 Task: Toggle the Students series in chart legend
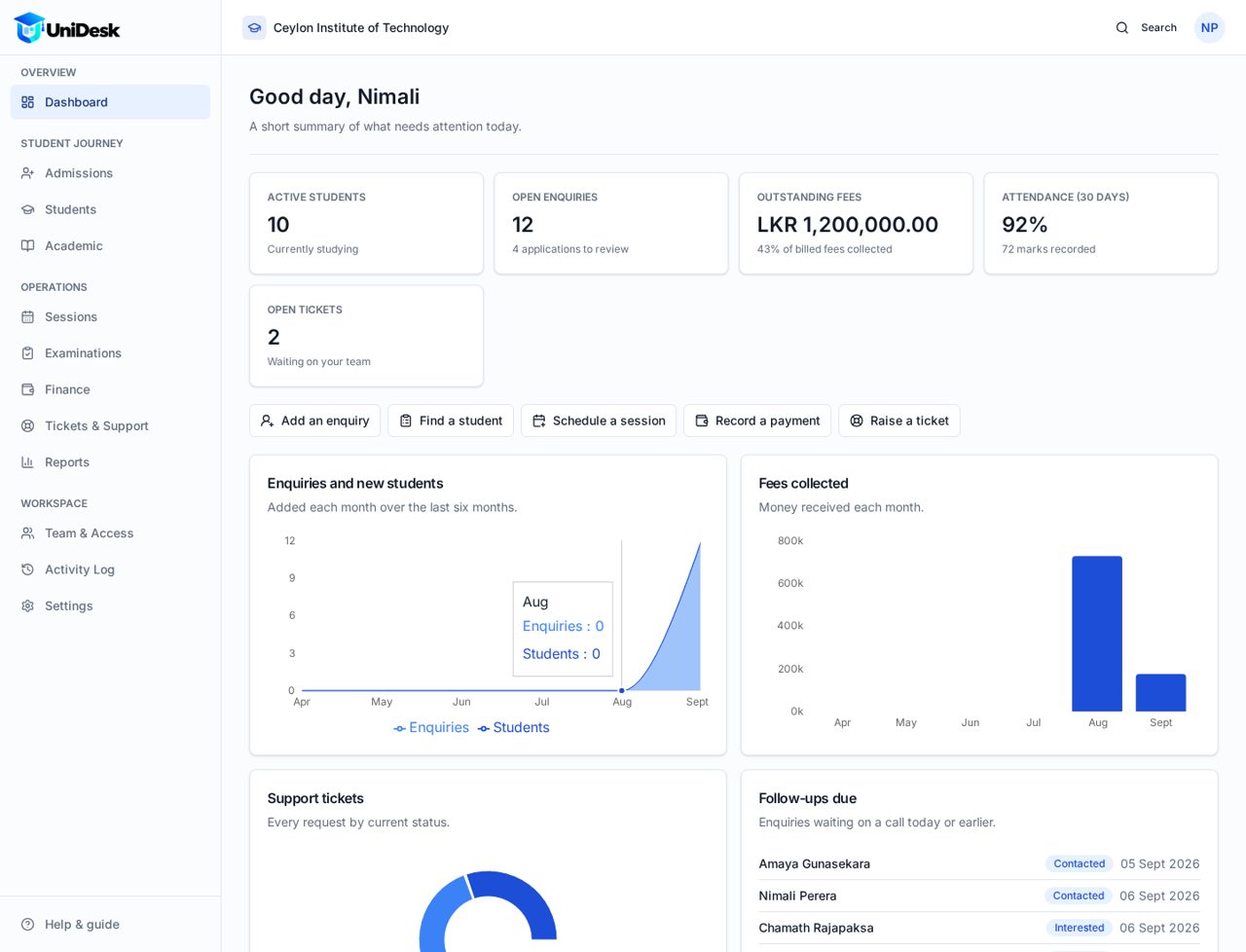(513, 728)
